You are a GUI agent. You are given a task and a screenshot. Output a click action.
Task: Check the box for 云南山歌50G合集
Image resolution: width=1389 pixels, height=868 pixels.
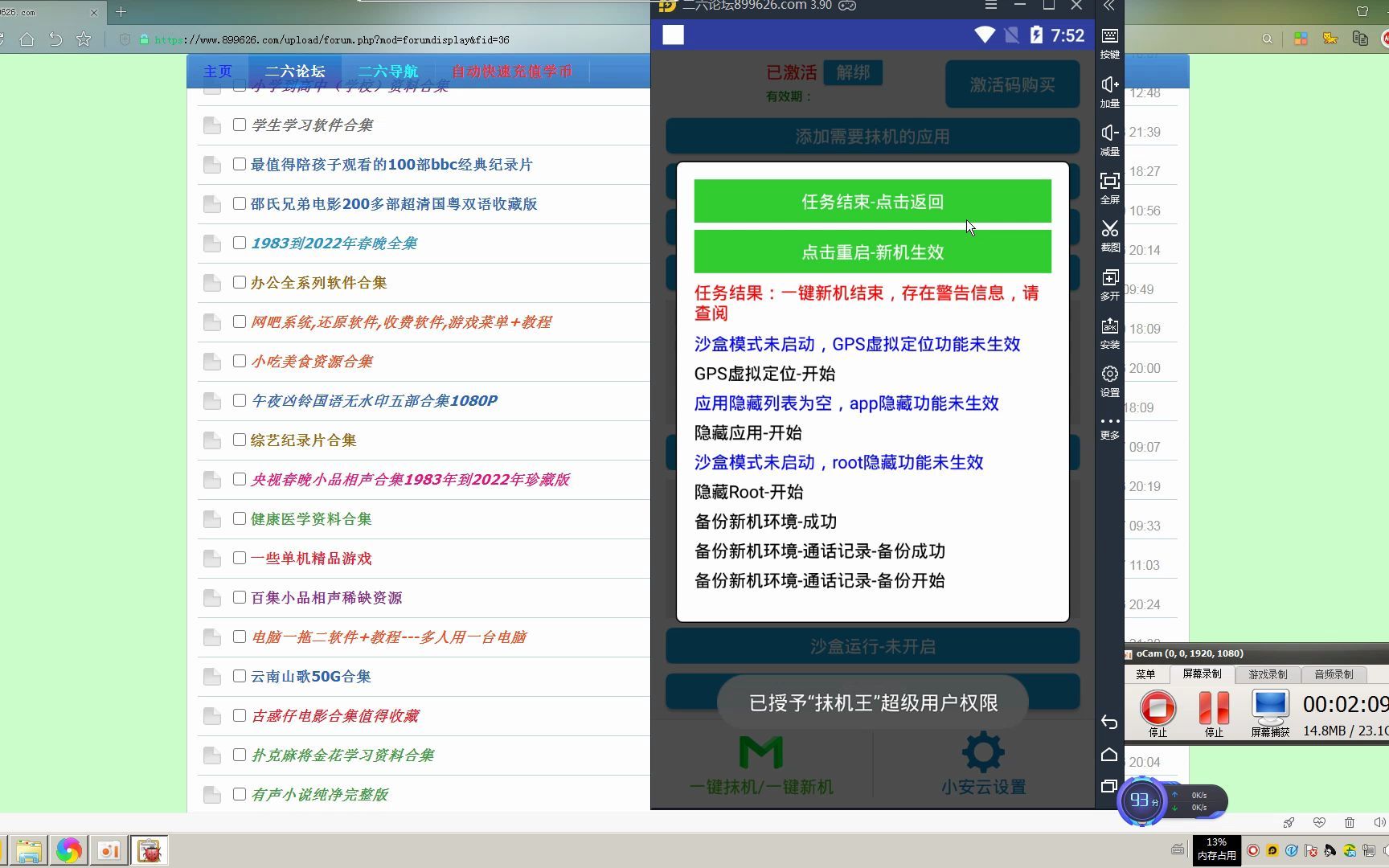[239, 676]
